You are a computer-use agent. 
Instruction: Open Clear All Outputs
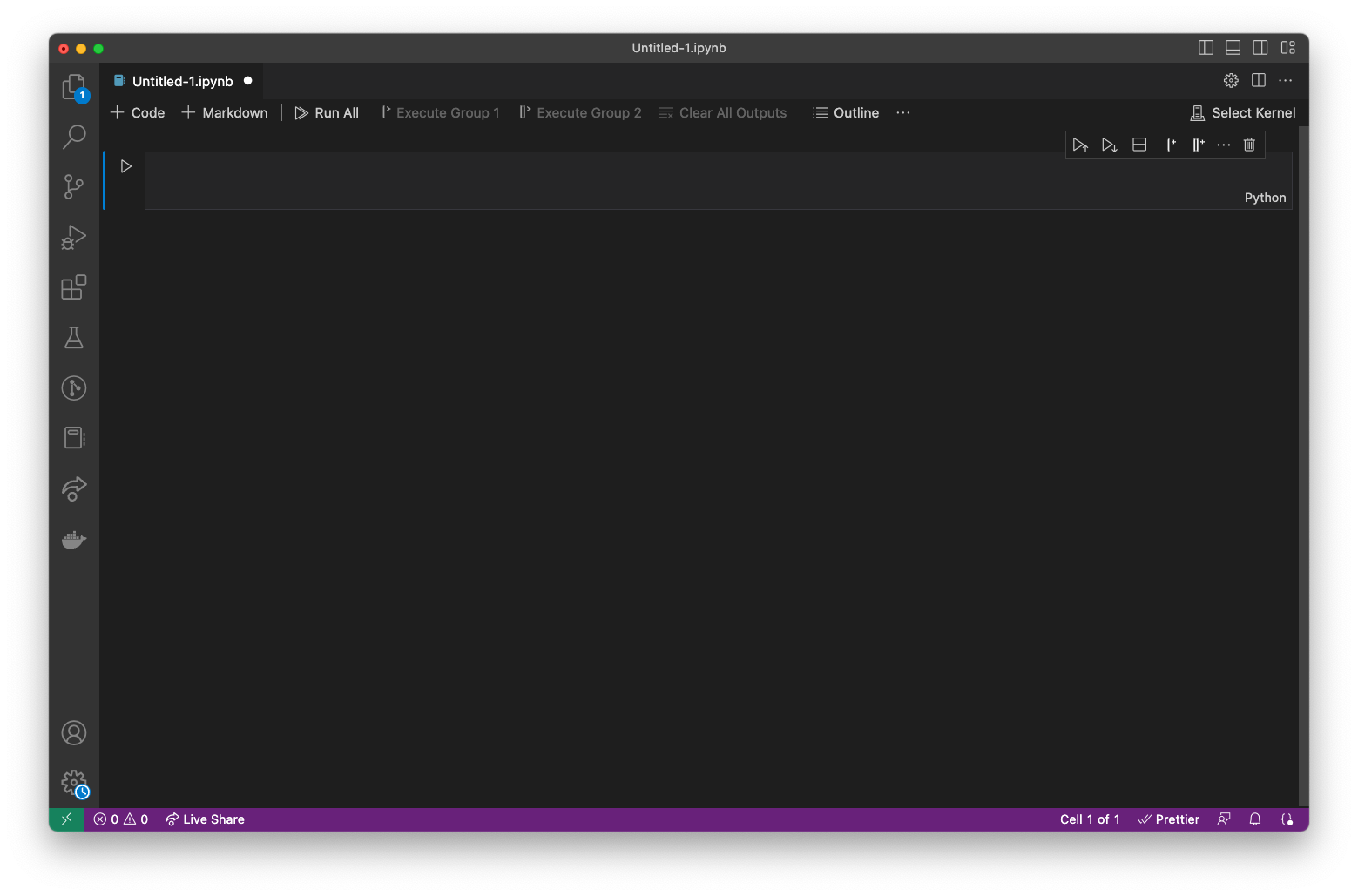722,112
